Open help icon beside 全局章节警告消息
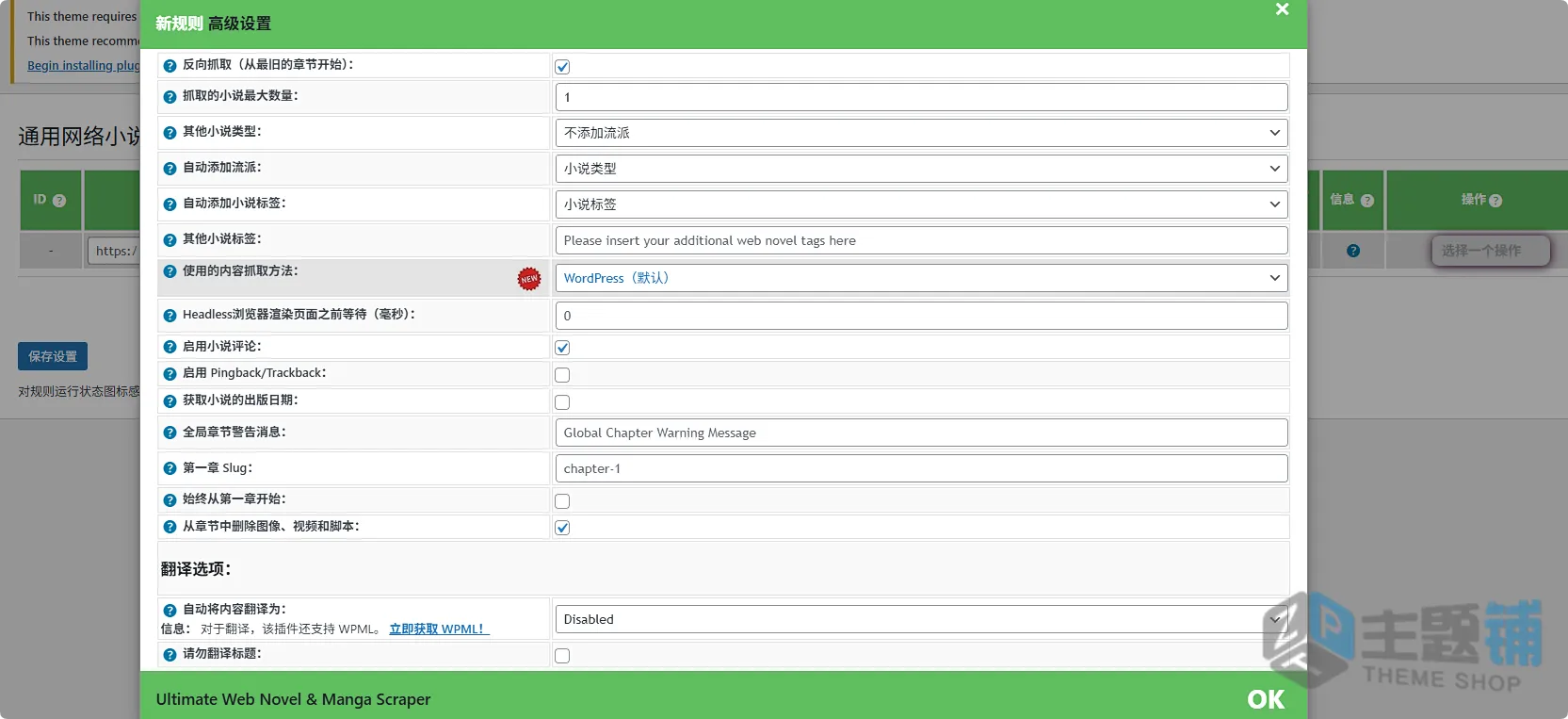Screen dimensions: 1568x719 click(170, 433)
